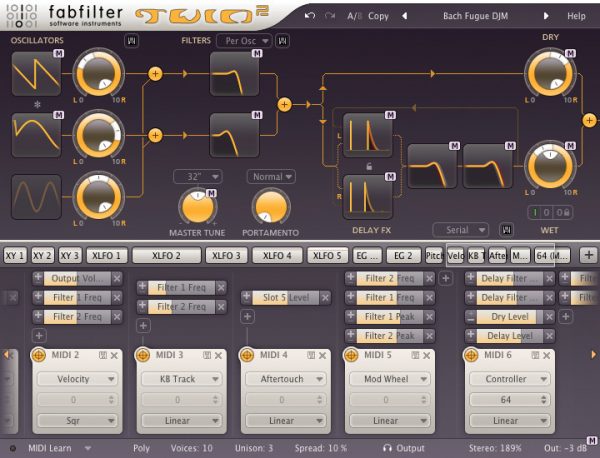
Task: Toggle the wet effect enable button
Action: click(x=534, y=212)
